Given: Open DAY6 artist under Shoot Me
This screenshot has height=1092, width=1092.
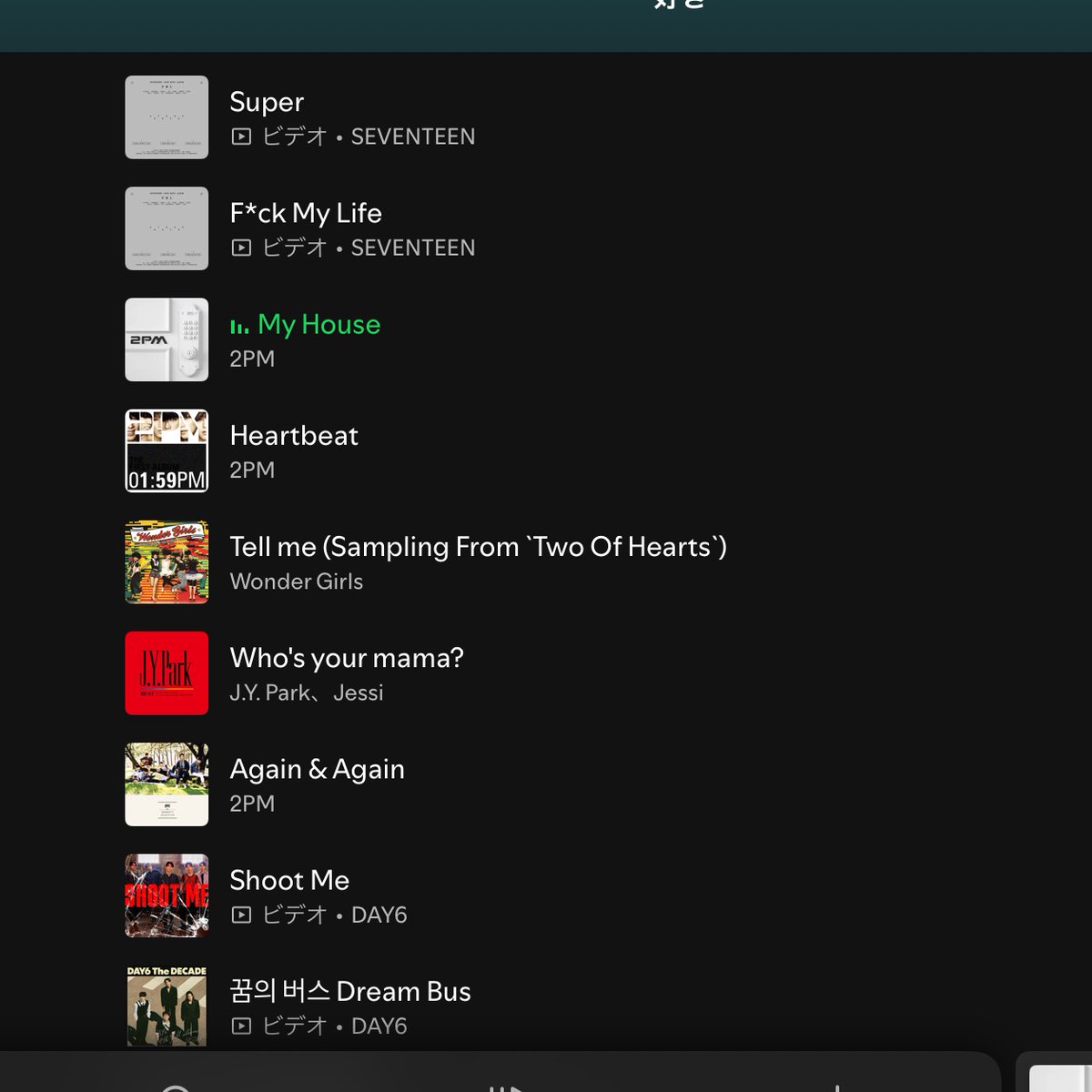Looking at the screenshot, I should click(379, 915).
